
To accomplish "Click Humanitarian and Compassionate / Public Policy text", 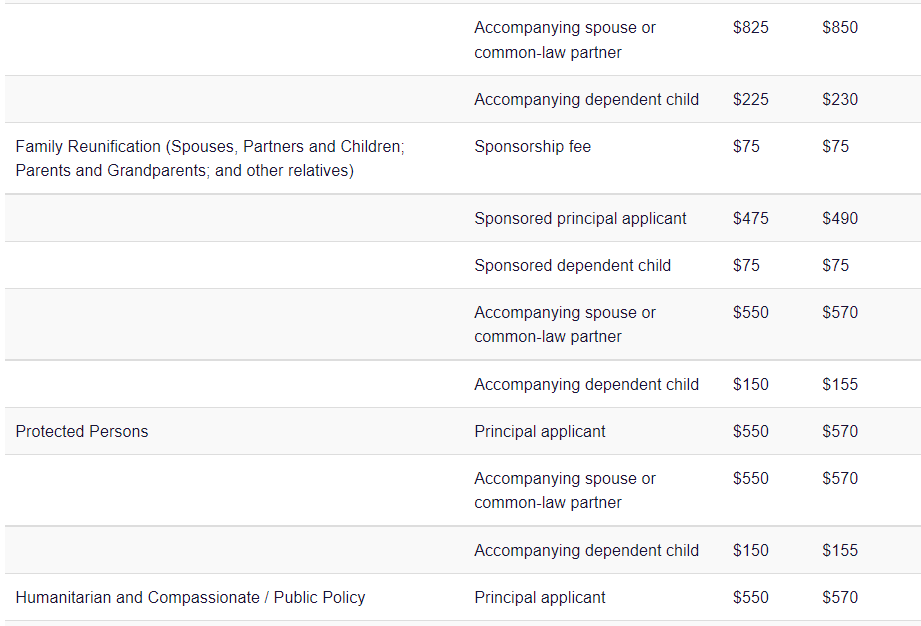I will click(190, 597).
